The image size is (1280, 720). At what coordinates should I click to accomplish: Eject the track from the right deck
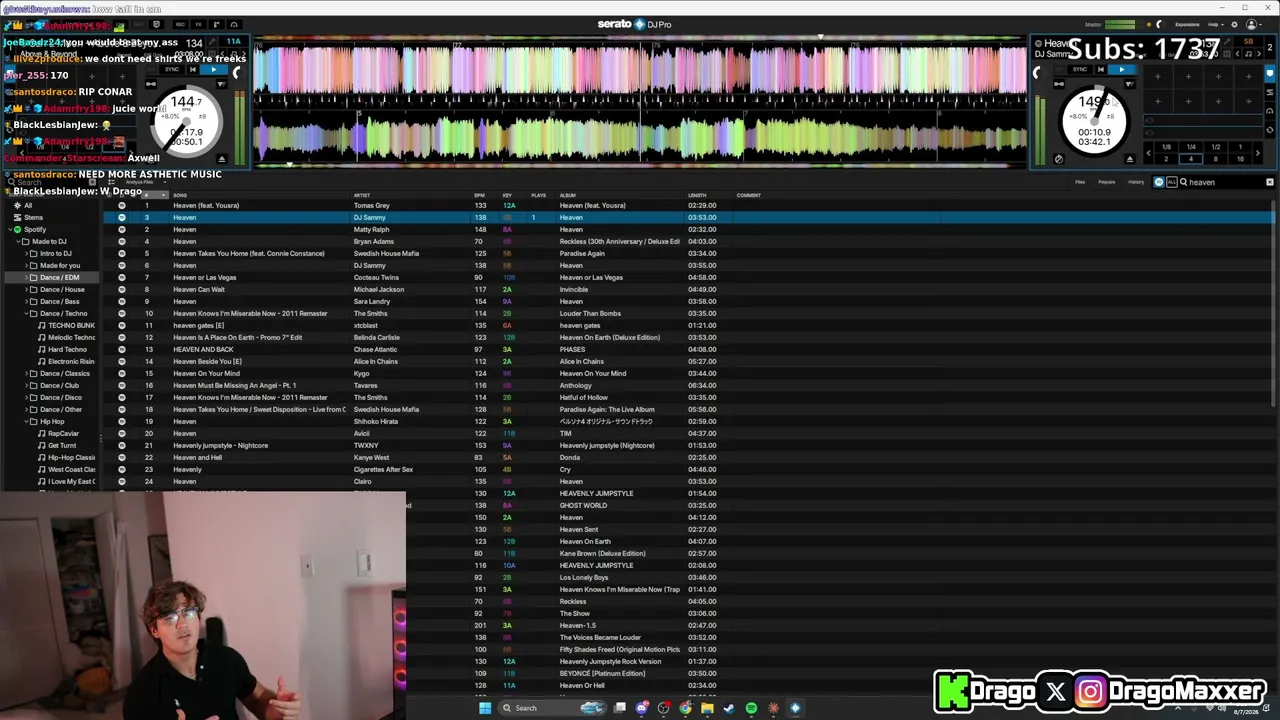(x=1130, y=158)
